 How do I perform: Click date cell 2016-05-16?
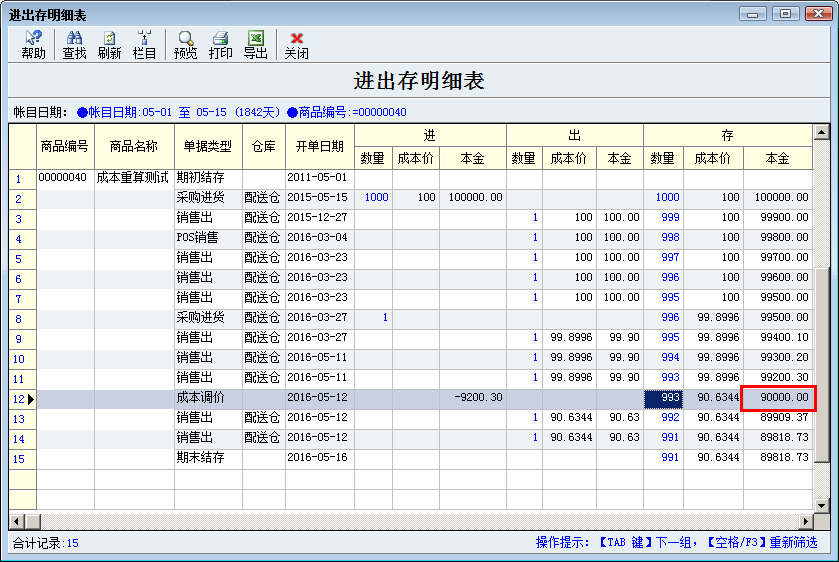(319, 458)
